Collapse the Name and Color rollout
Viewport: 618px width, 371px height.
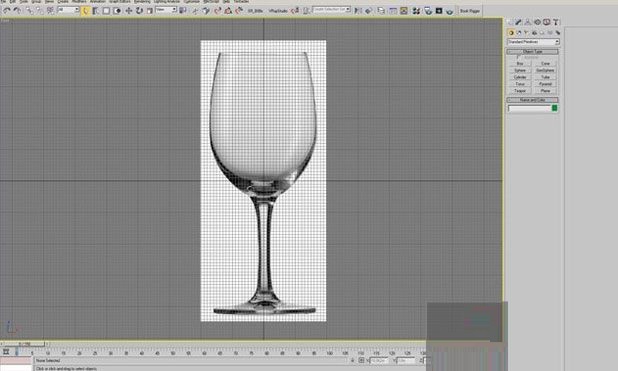click(x=532, y=100)
